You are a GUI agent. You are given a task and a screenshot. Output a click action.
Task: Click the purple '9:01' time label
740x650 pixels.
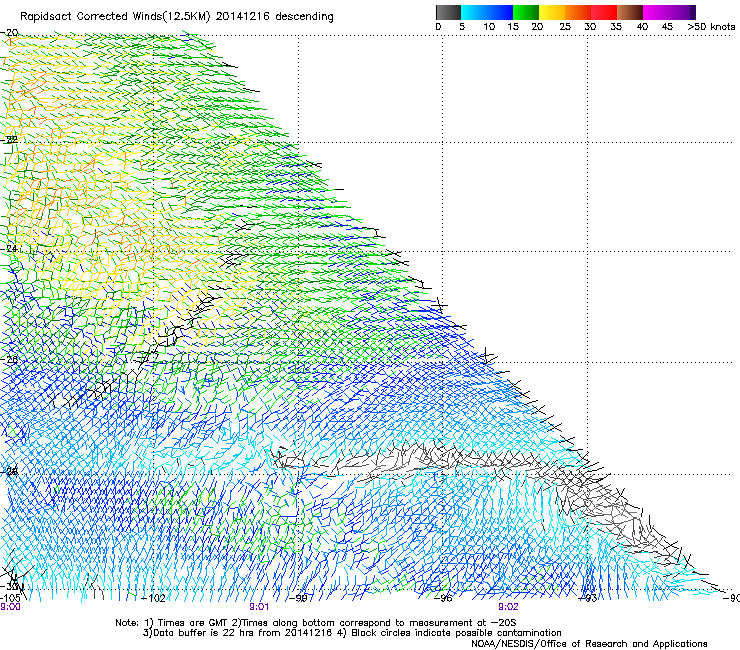259,607
